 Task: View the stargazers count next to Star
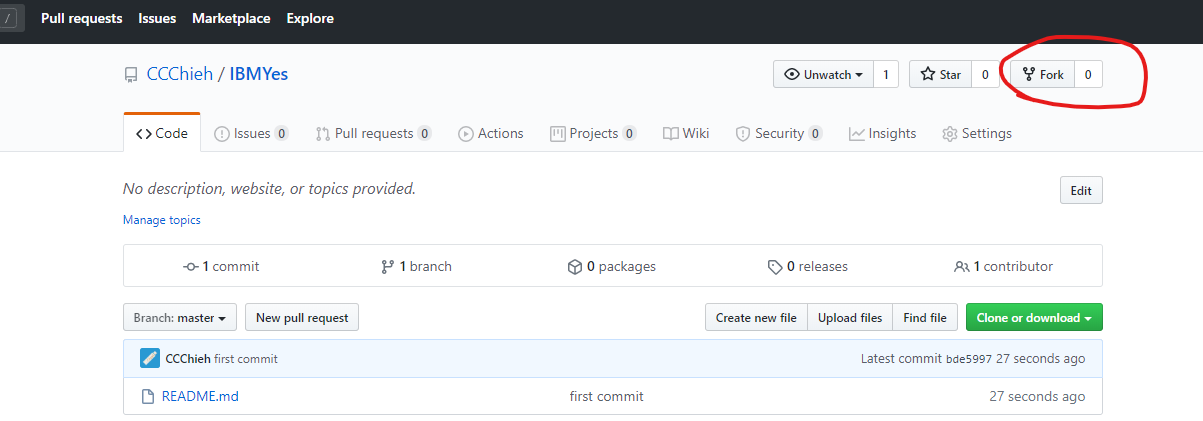985,74
